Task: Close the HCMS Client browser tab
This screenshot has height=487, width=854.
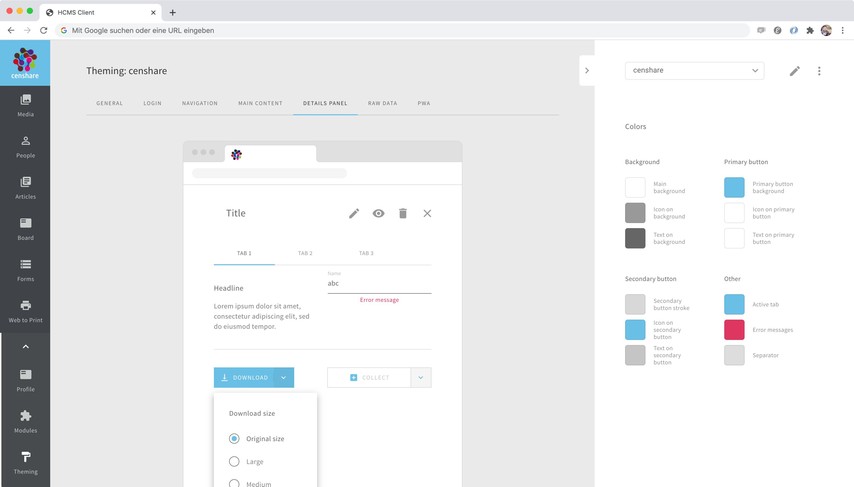Action: pyautogui.click(x=153, y=13)
